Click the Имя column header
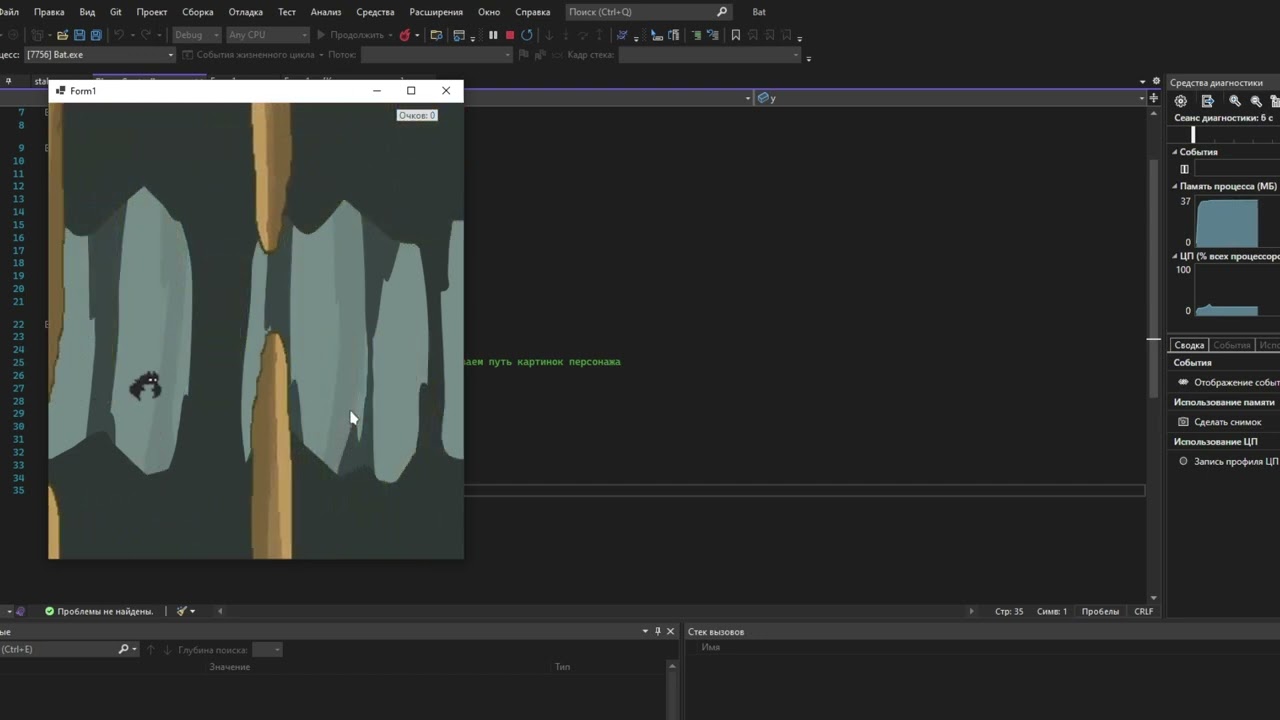The width and height of the screenshot is (1280, 720). click(x=710, y=647)
